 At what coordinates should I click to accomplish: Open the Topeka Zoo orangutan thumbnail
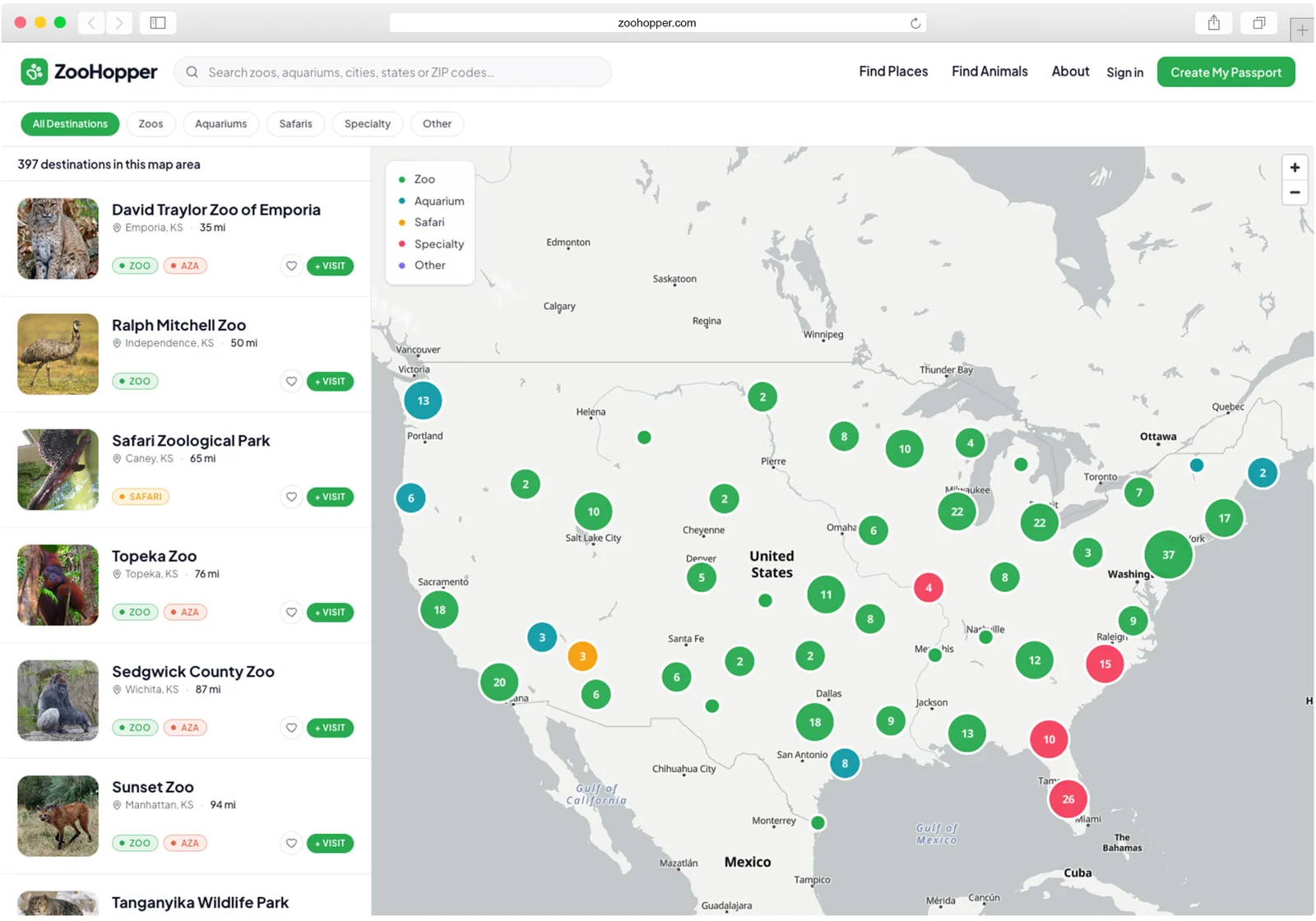(x=58, y=585)
